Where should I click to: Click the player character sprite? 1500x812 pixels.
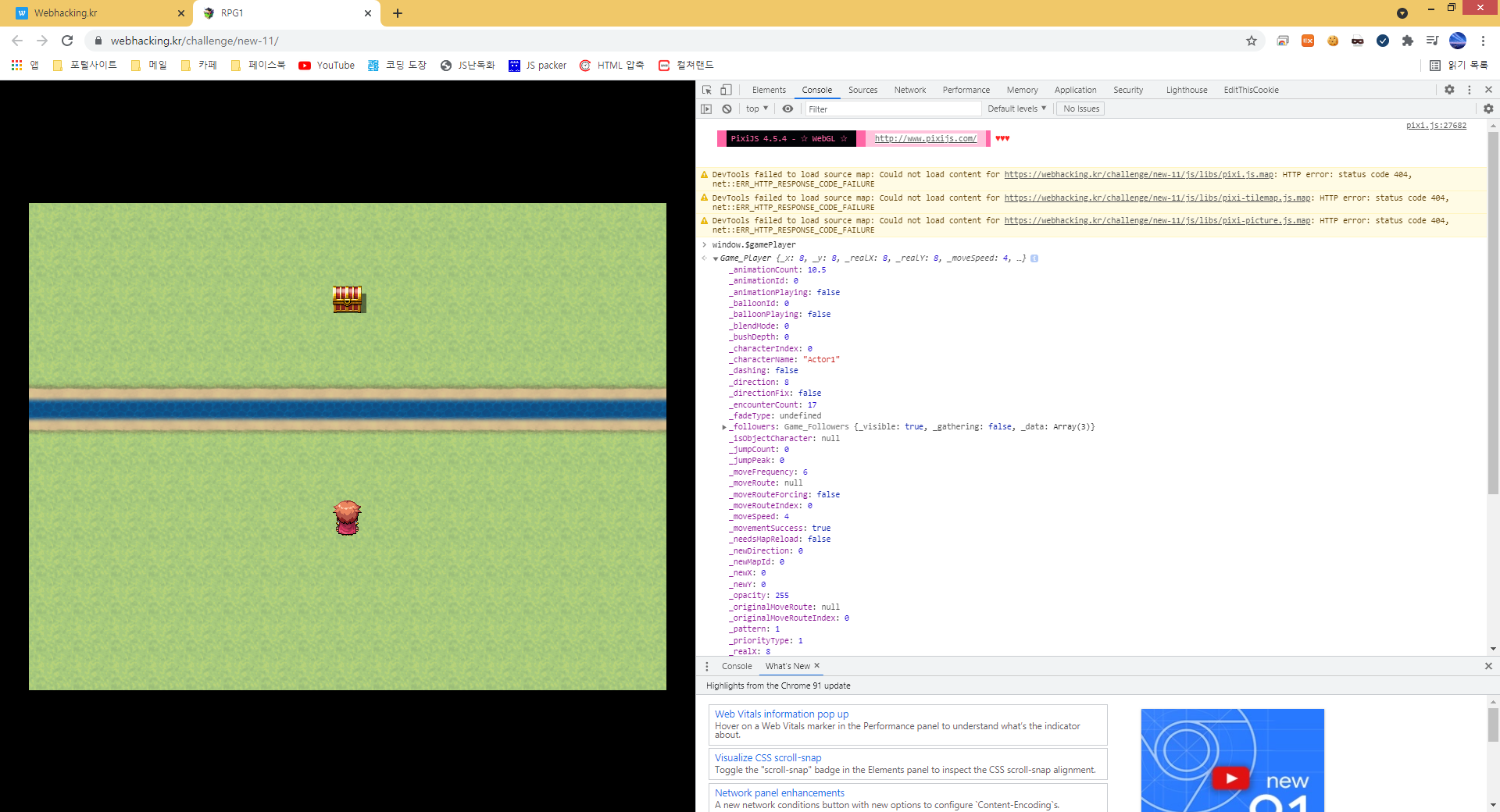click(347, 518)
